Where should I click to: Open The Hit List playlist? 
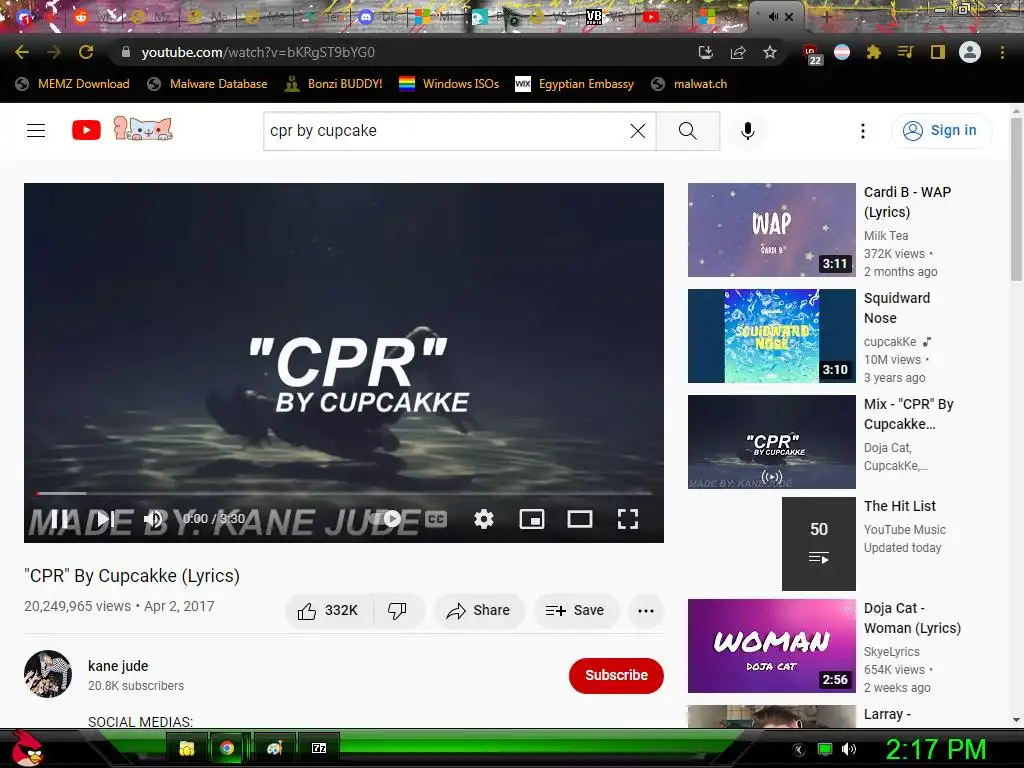[x=819, y=543]
